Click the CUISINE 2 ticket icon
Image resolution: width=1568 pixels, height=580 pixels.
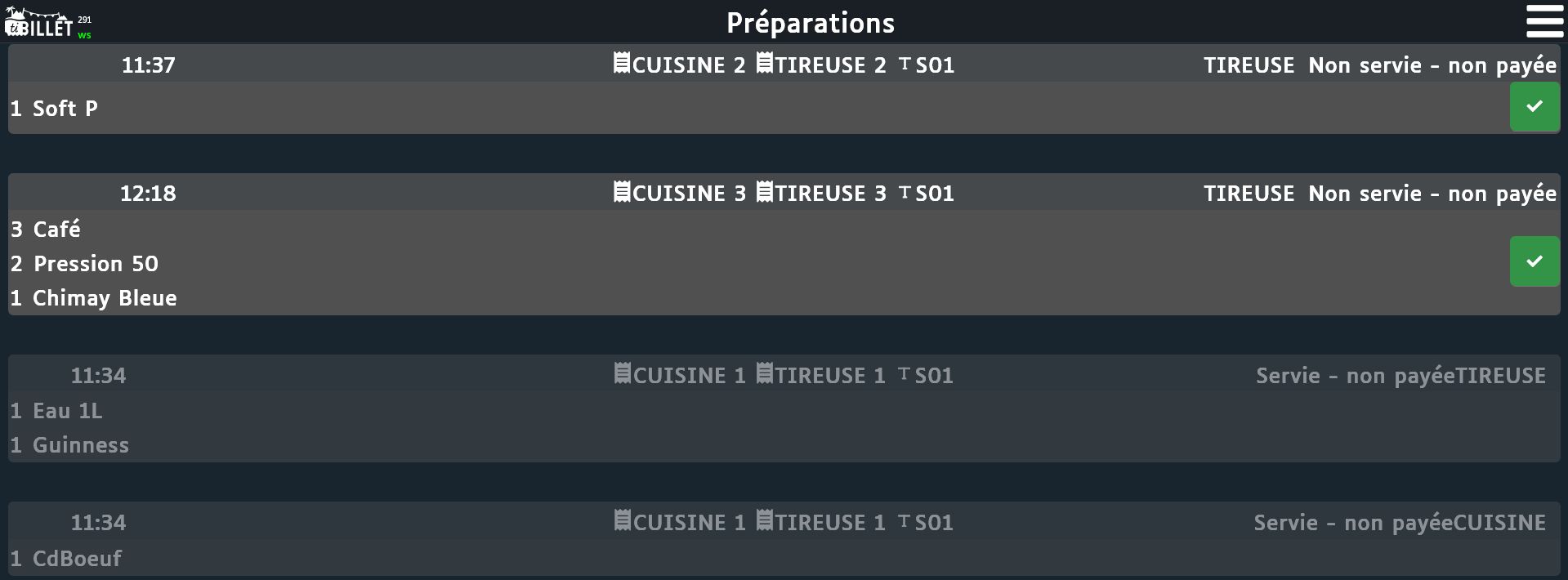click(x=622, y=63)
